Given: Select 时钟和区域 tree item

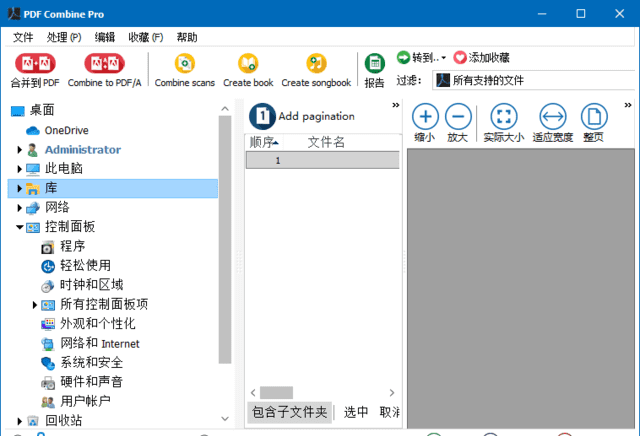Looking at the screenshot, I should pos(91,285).
